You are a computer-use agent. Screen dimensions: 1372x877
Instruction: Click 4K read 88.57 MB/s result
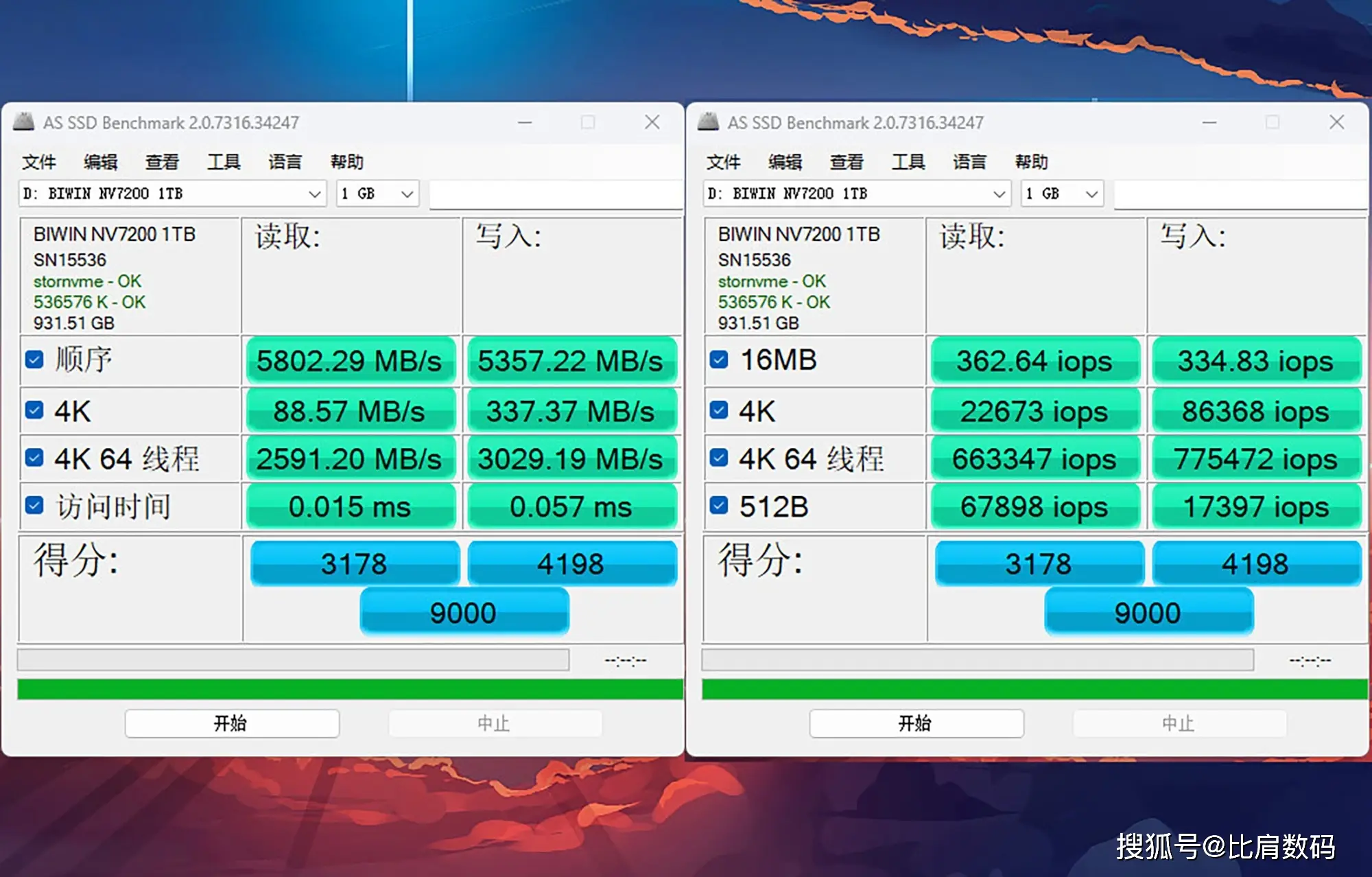[x=350, y=411]
